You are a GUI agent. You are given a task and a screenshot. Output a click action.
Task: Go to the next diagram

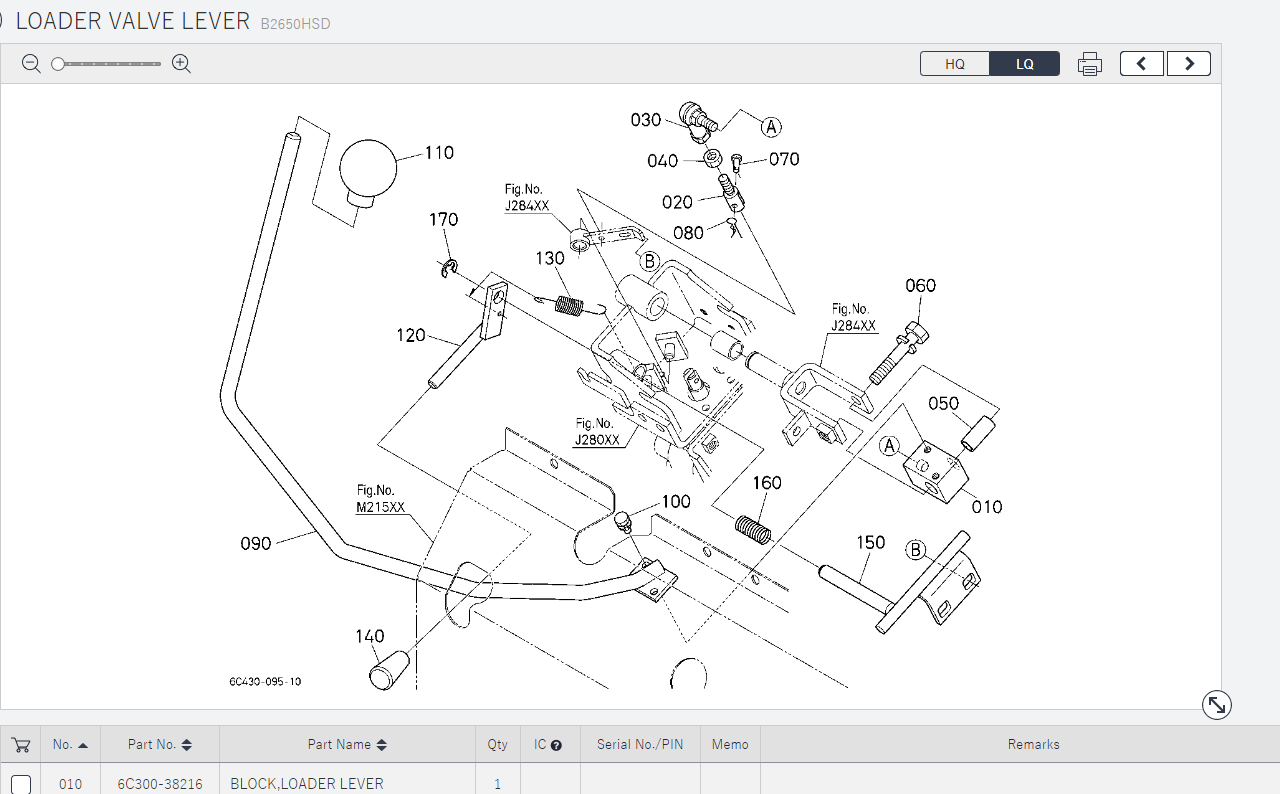[1189, 64]
